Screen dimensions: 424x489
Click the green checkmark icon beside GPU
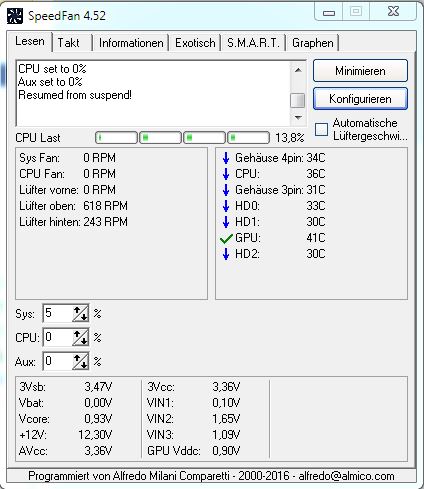[x=226, y=238]
